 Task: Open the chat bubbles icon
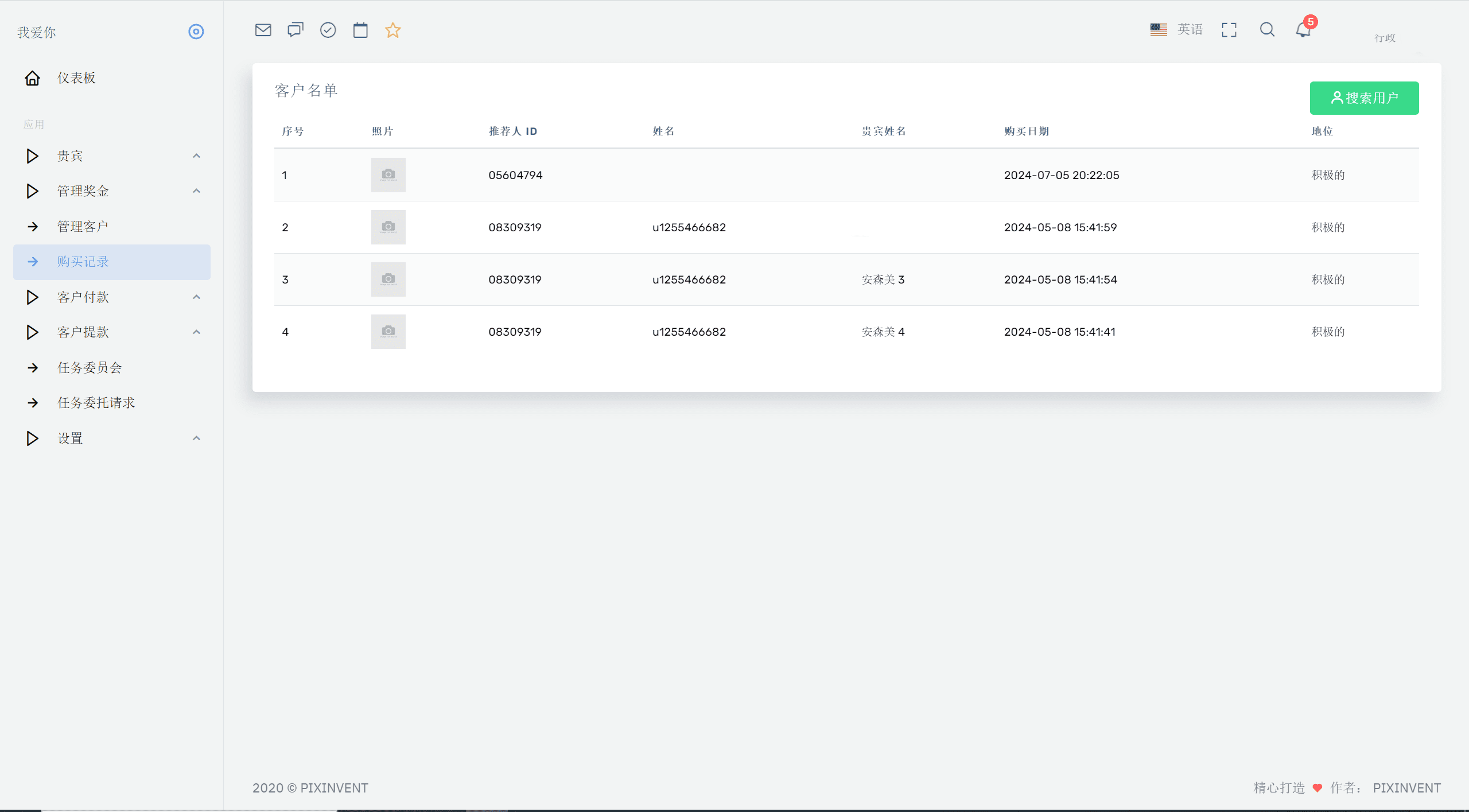point(296,30)
